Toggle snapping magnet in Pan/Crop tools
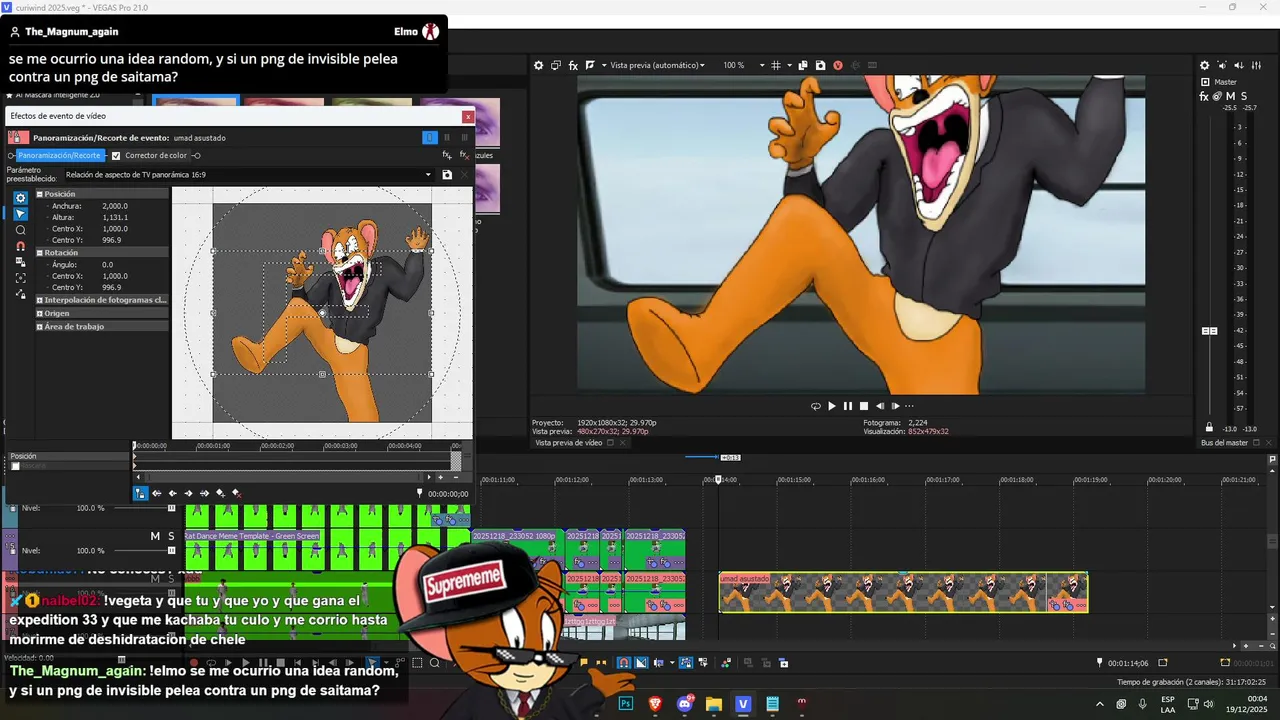The image size is (1280, 720). click(20, 246)
